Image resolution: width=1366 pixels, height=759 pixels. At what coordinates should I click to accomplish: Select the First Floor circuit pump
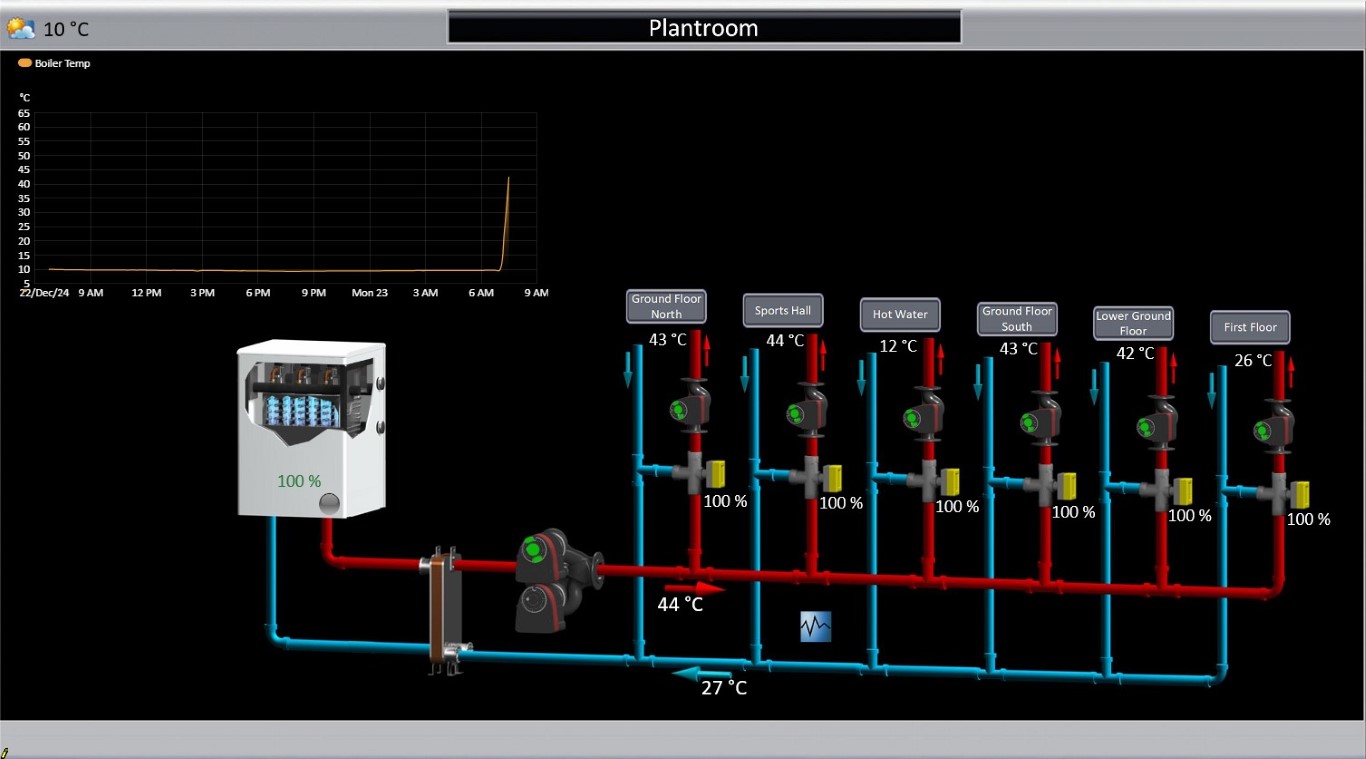click(1271, 429)
